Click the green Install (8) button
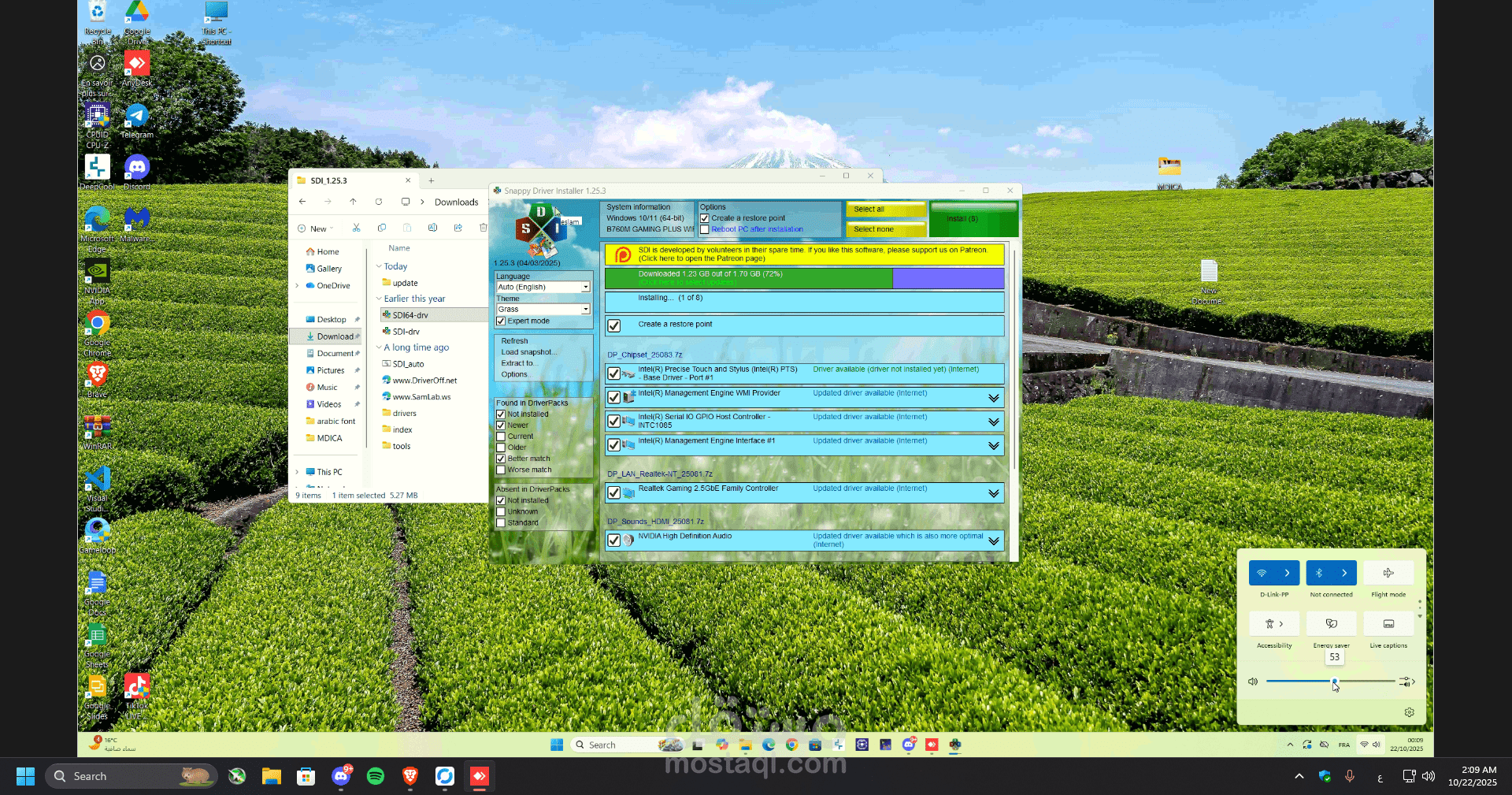 (x=973, y=219)
